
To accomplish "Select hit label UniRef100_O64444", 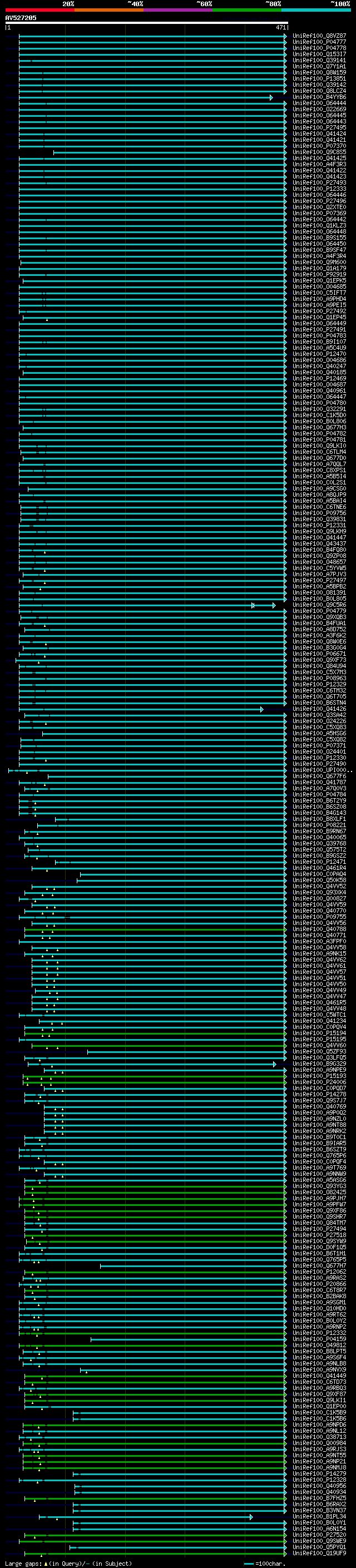I will point(319,103).
